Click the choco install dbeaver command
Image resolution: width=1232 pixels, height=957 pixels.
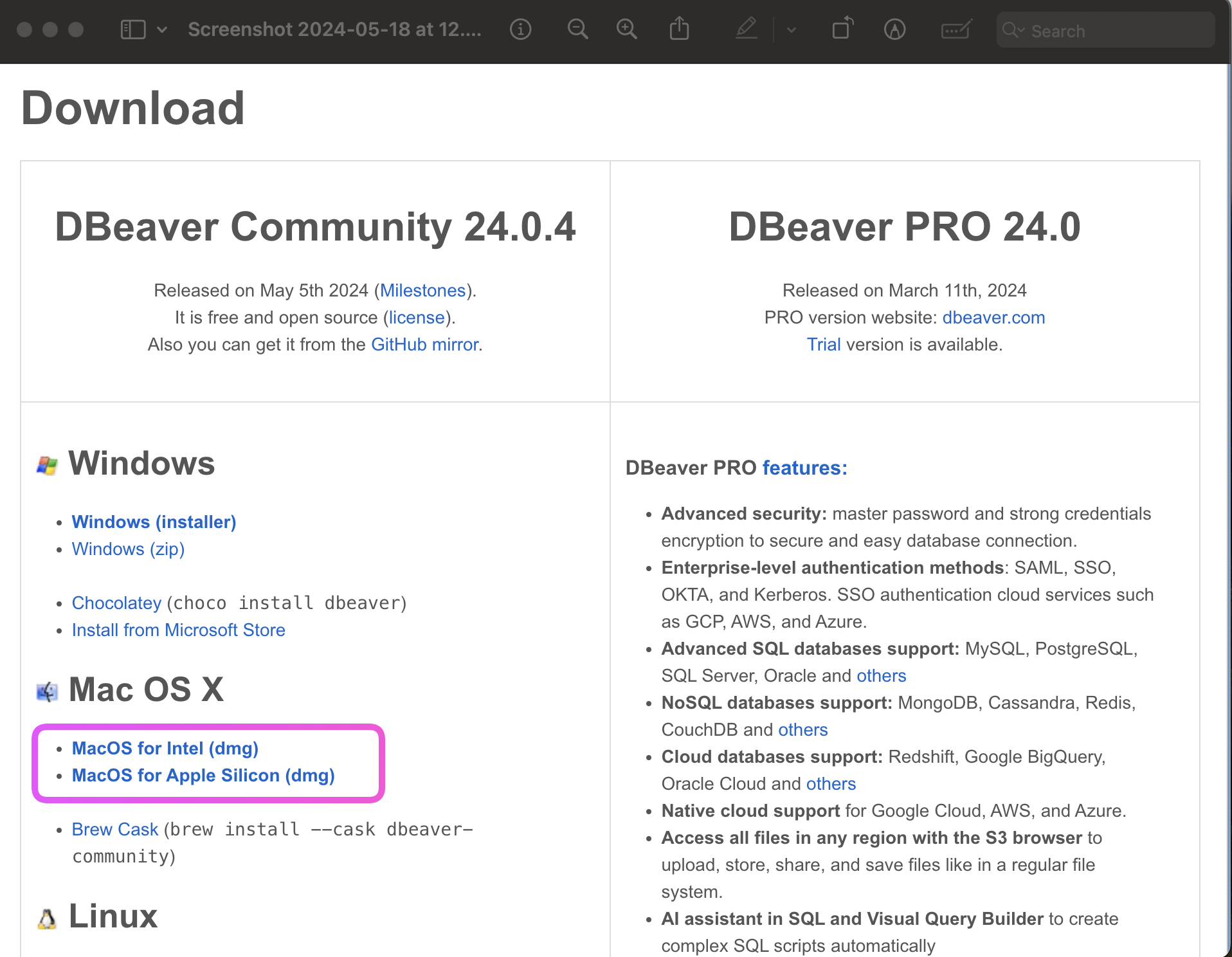tap(287, 603)
